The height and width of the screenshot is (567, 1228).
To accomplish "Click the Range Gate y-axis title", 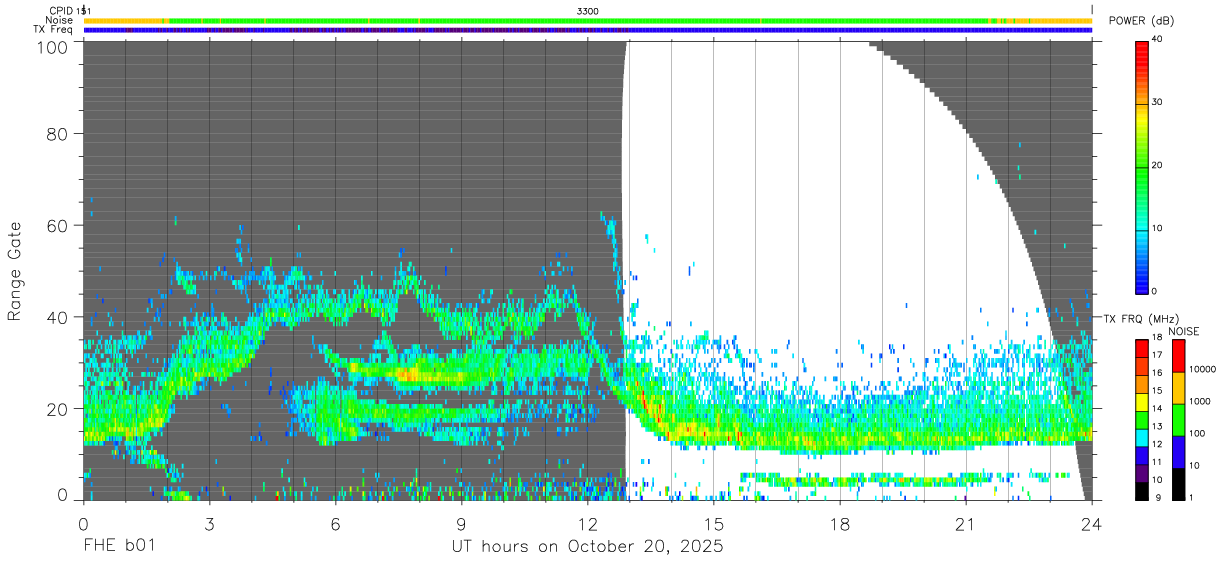I will pos(16,271).
